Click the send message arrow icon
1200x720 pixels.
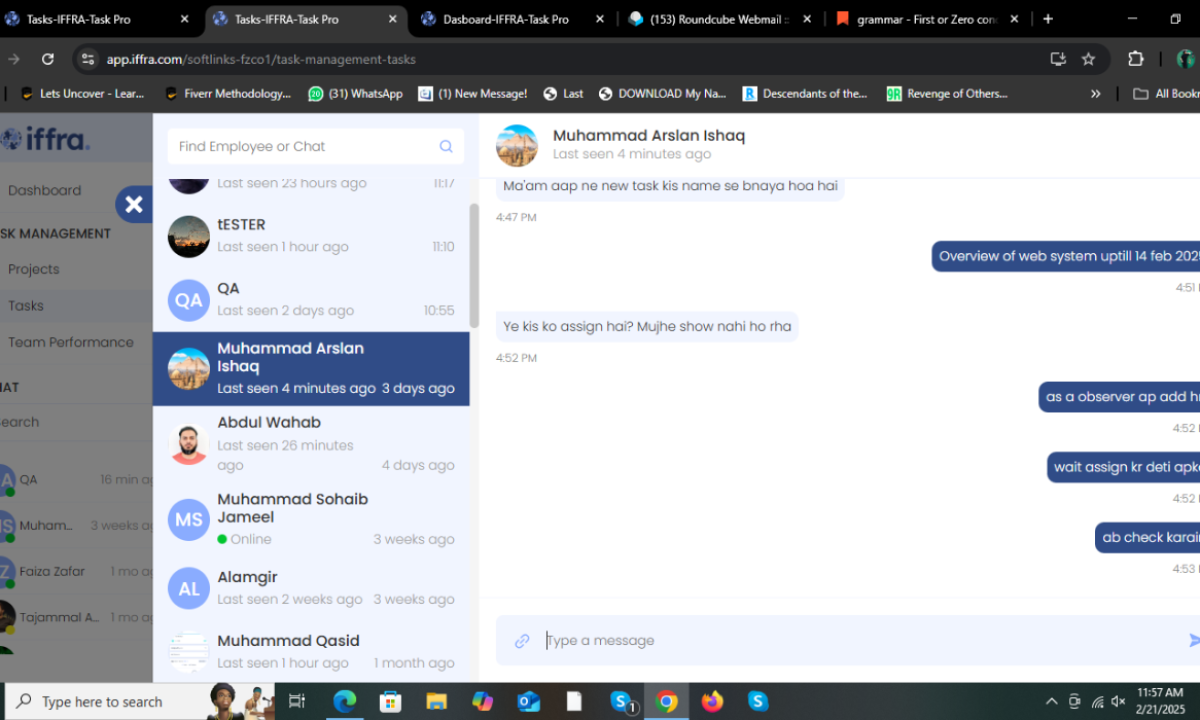(x=1194, y=641)
